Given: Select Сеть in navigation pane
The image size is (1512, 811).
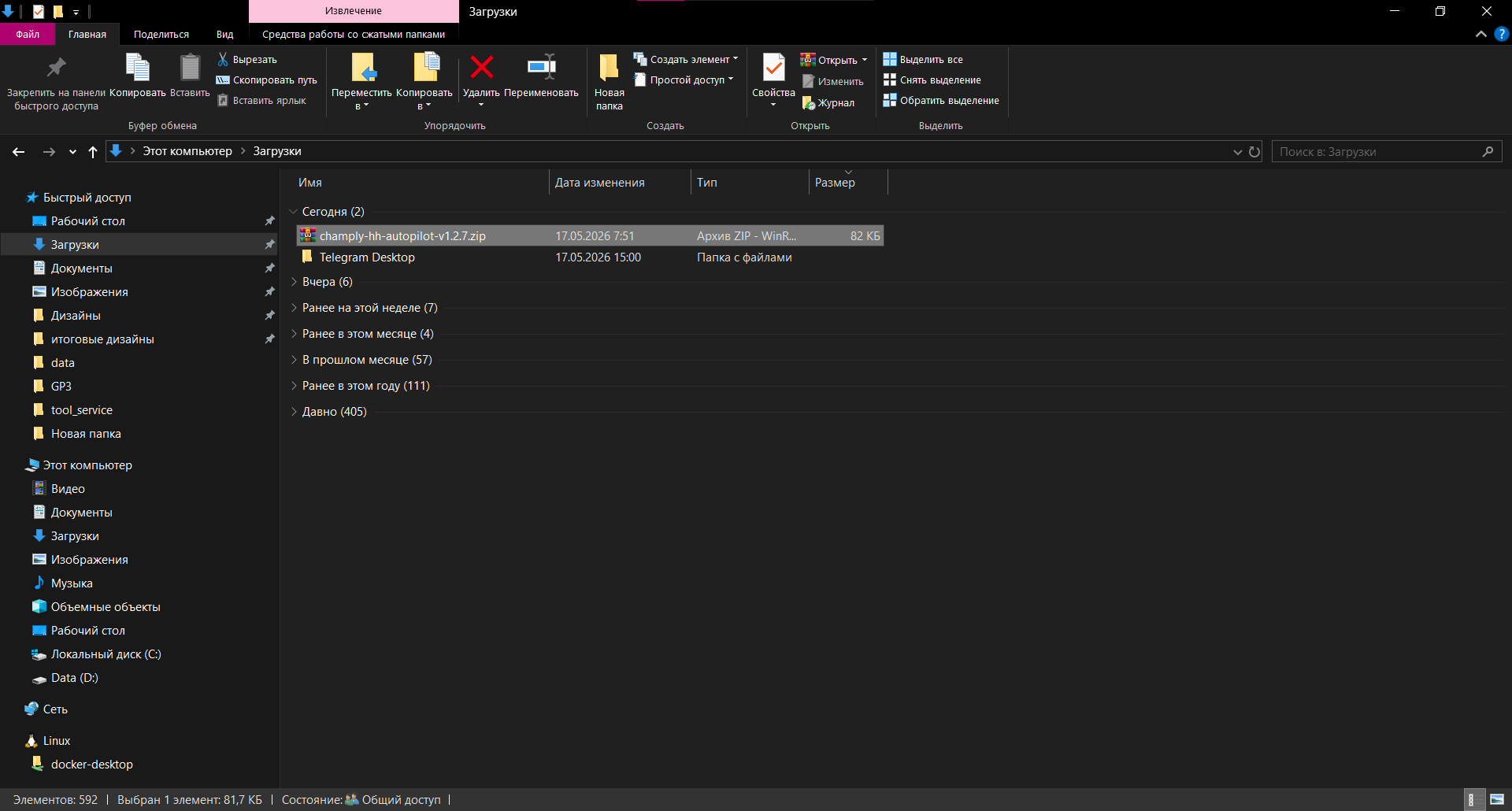Looking at the screenshot, I should click(x=55, y=709).
